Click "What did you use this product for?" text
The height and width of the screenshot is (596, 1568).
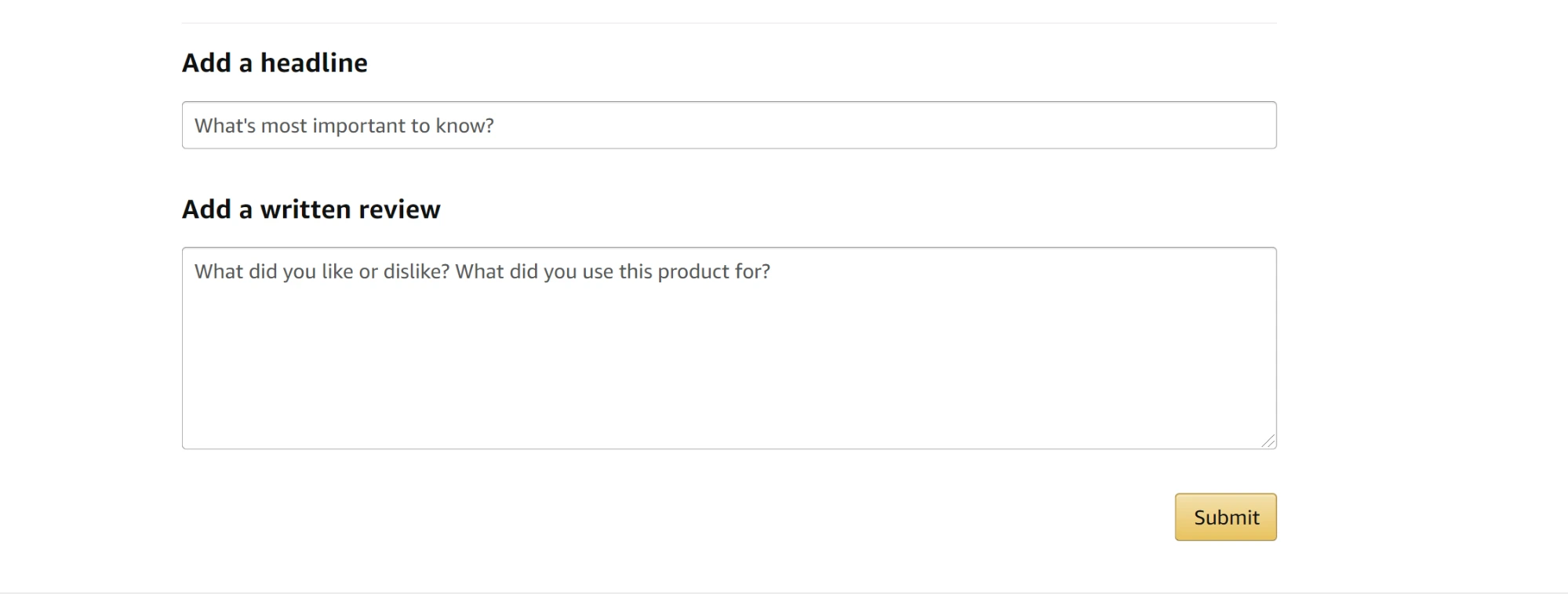click(613, 271)
